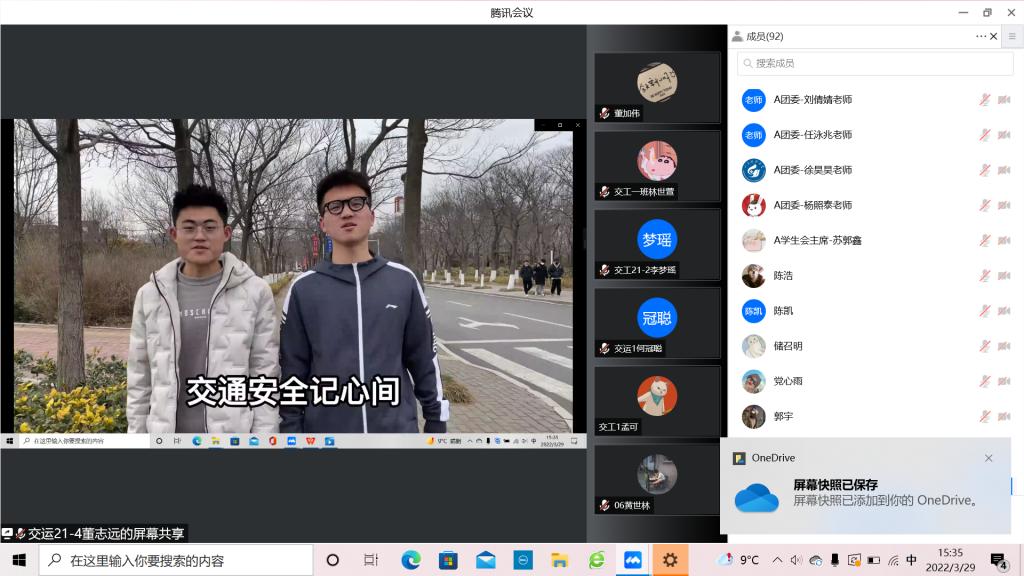This screenshot has width=1024, height=576.
Task: Open File Explorer from the taskbar
Action: pos(560,560)
